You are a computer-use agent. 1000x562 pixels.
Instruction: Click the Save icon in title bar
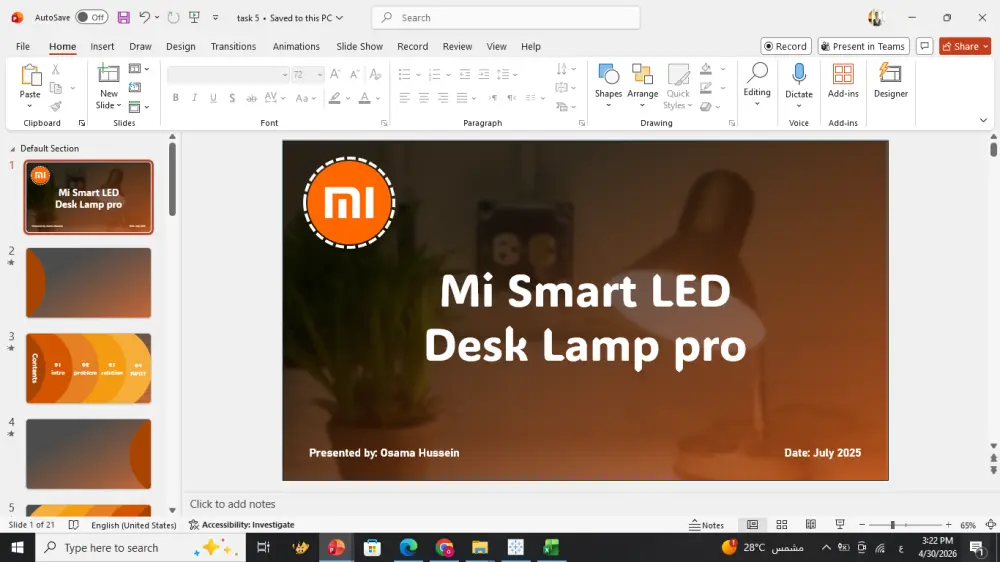click(x=124, y=18)
